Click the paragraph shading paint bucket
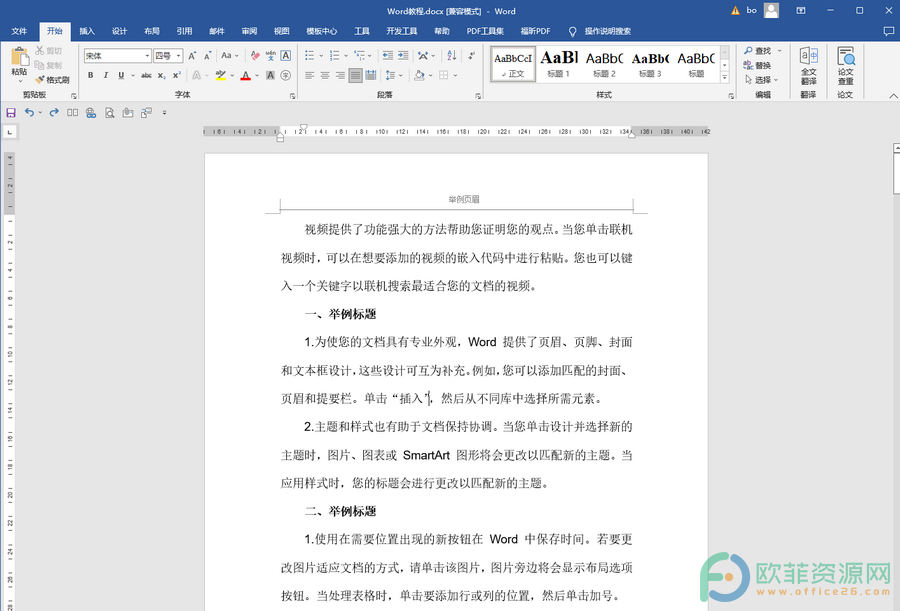This screenshot has height=611, width=900. [419, 75]
